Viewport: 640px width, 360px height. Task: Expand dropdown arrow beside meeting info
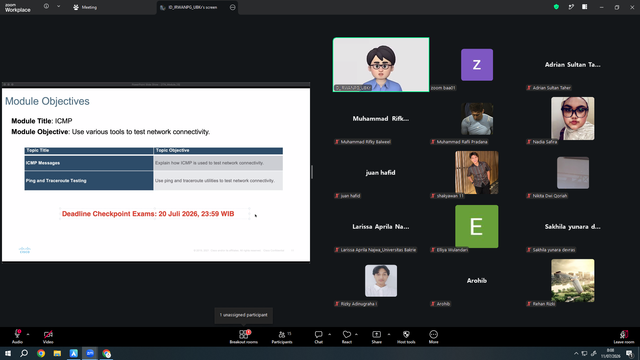pos(58,6)
